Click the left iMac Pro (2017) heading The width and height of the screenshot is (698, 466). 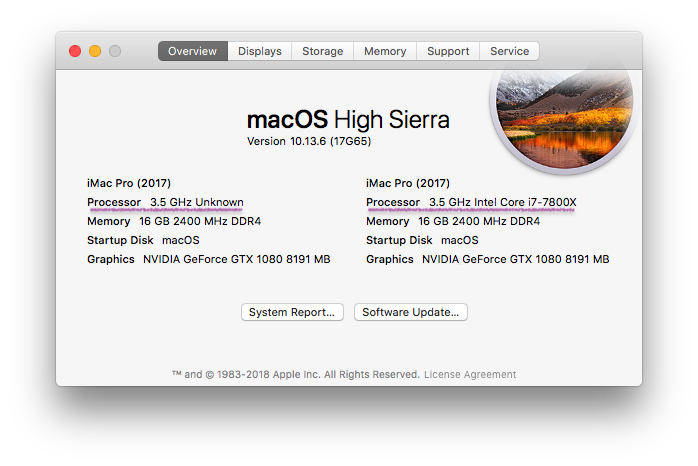129,183
